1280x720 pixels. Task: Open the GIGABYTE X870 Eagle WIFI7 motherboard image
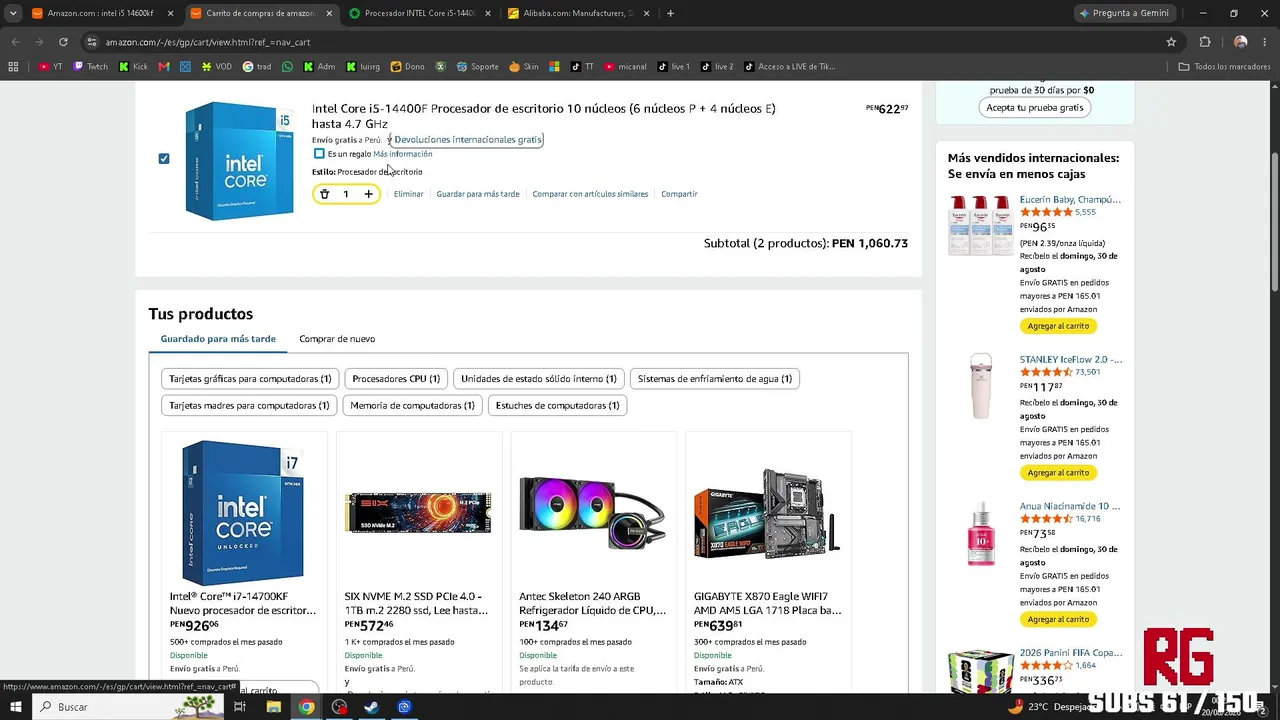click(x=768, y=512)
